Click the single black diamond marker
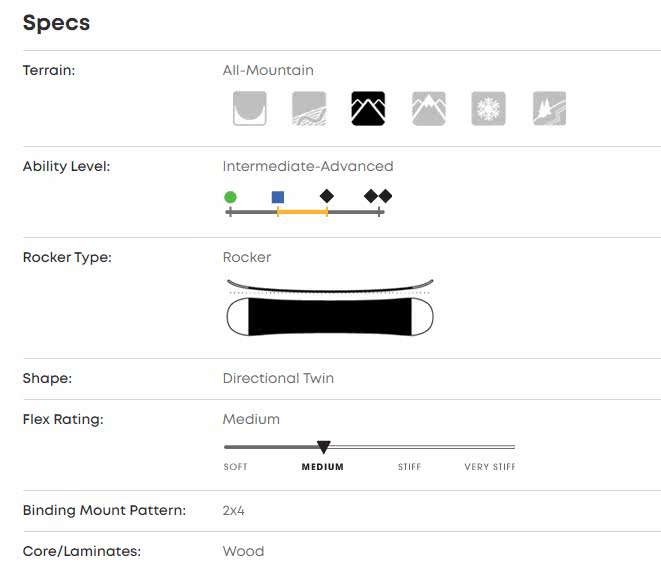This screenshot has width=661, height=570. (326, 196)
